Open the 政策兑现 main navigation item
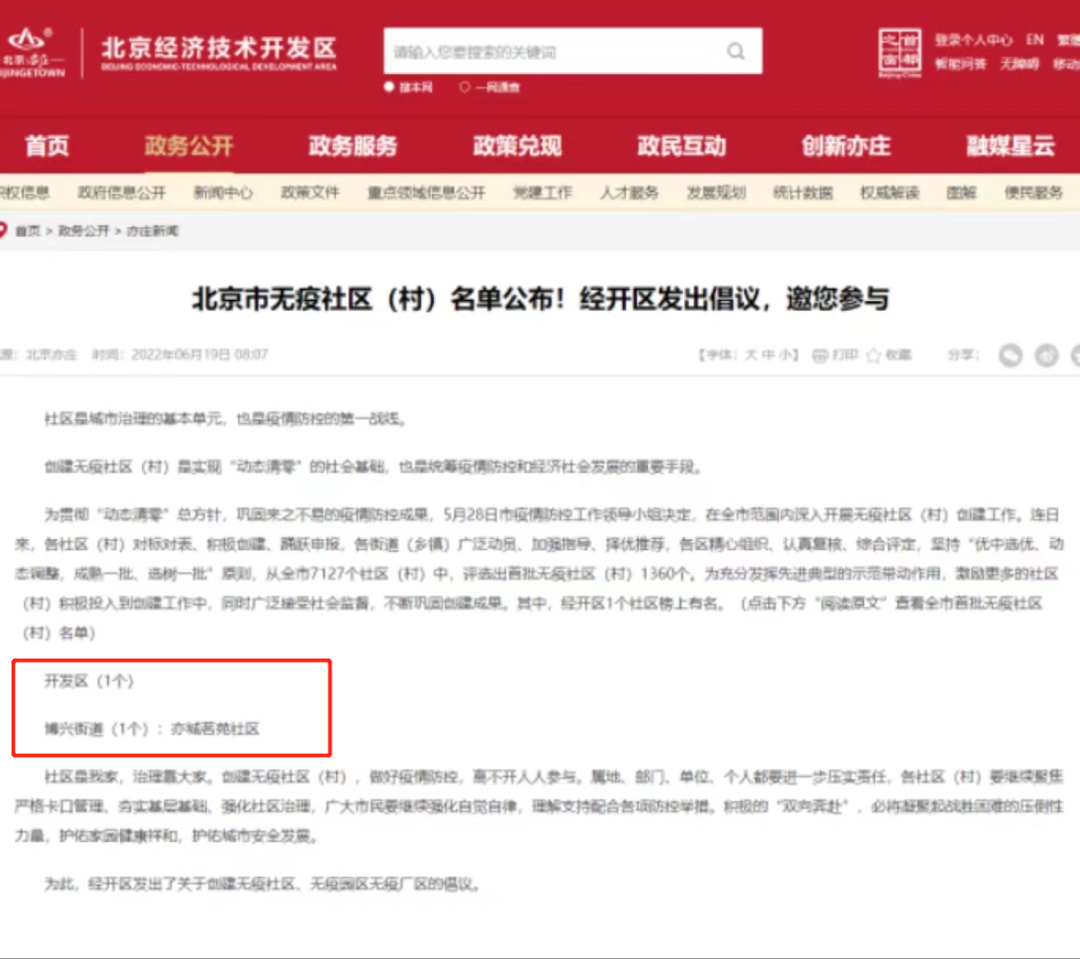 click(517, 145)
